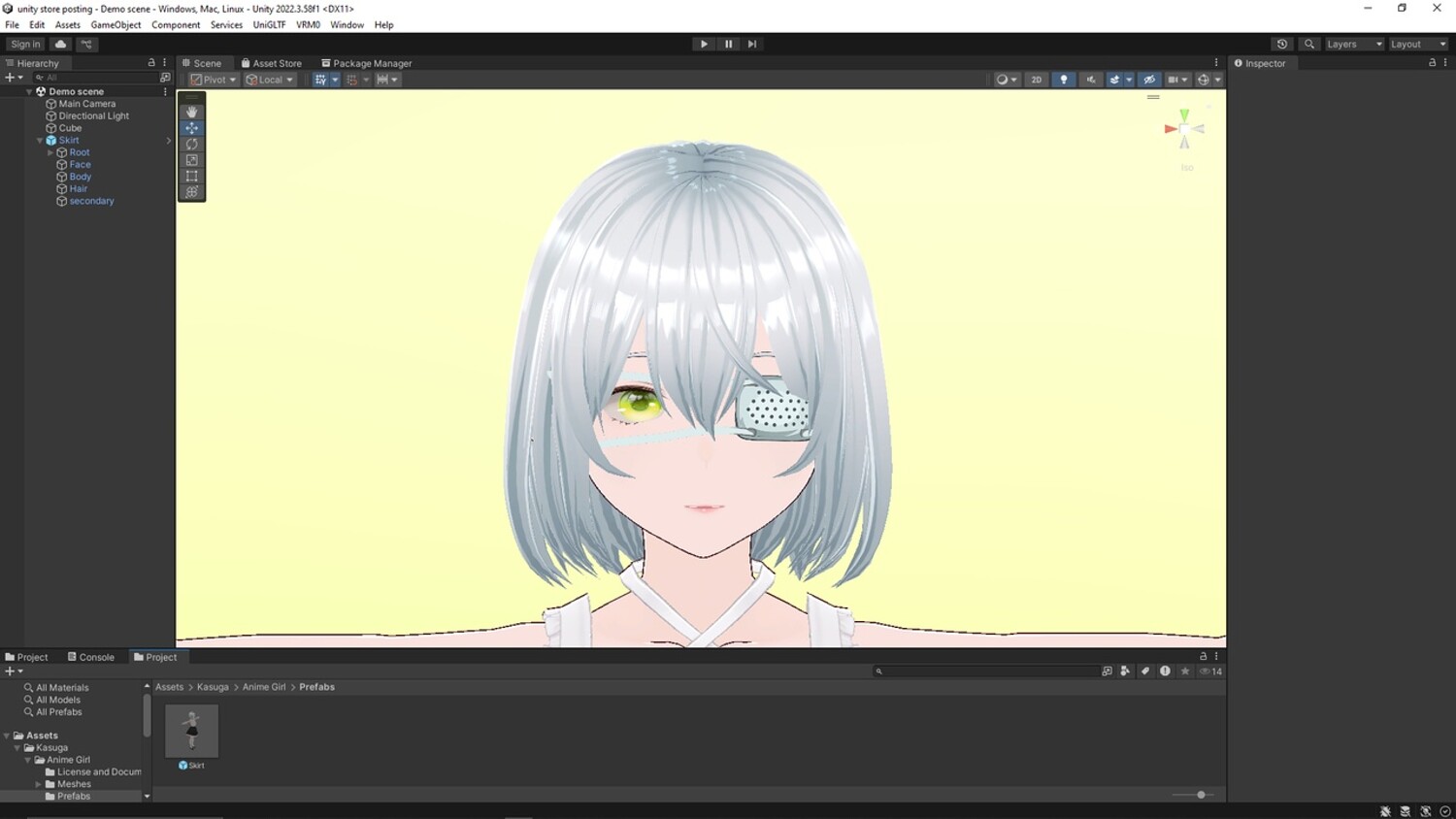The image size is (1456, 819).
Task: Toggle scene effects (skybox/fog) button
Action: coord(1114,80)
